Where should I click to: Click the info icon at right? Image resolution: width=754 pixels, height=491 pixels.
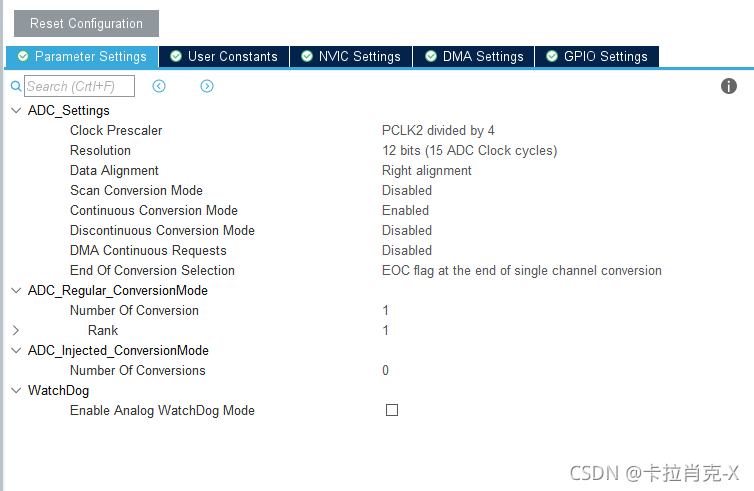point(729,86)
